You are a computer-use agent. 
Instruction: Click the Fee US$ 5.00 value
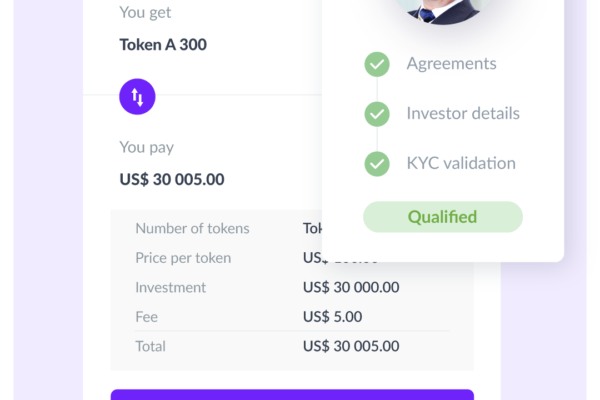click(x=332, y=317)
